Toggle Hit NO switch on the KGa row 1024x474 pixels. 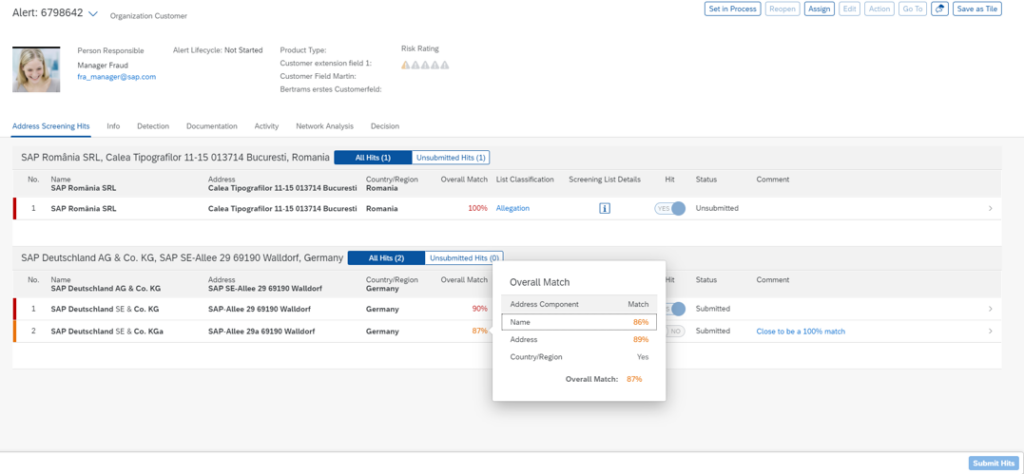click(x=675, y=331)
